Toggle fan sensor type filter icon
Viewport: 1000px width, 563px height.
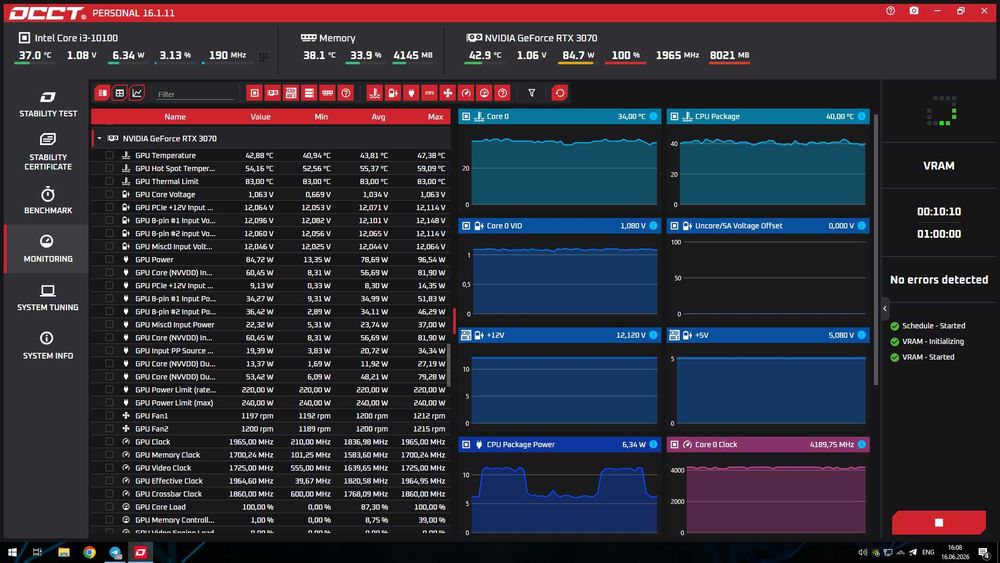(448, 93)
